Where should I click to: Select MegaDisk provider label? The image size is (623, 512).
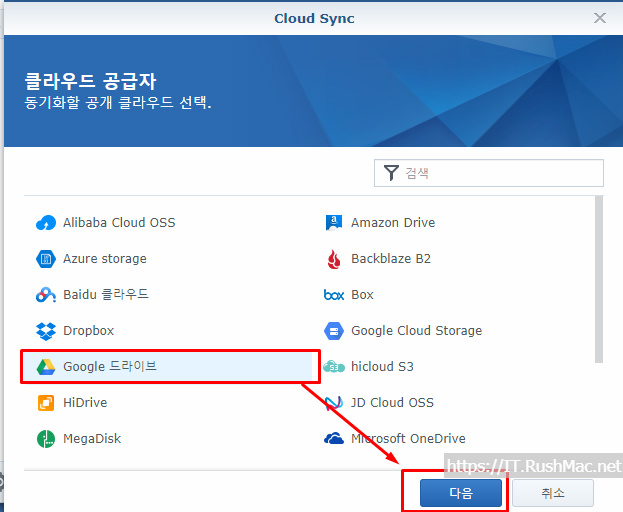click(92, 439)
